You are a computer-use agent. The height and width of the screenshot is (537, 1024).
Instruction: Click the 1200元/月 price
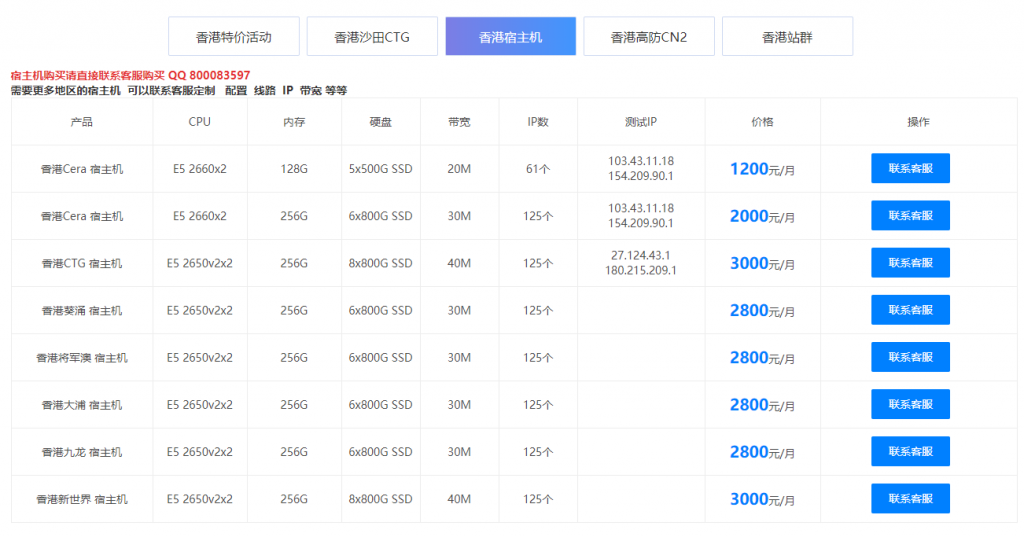click(762, 169)
